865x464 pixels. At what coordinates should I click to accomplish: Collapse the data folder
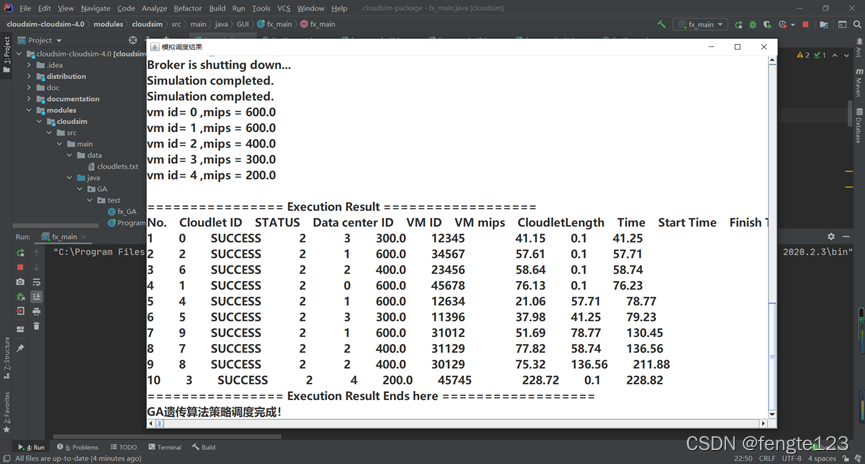[x=70, y=155]
